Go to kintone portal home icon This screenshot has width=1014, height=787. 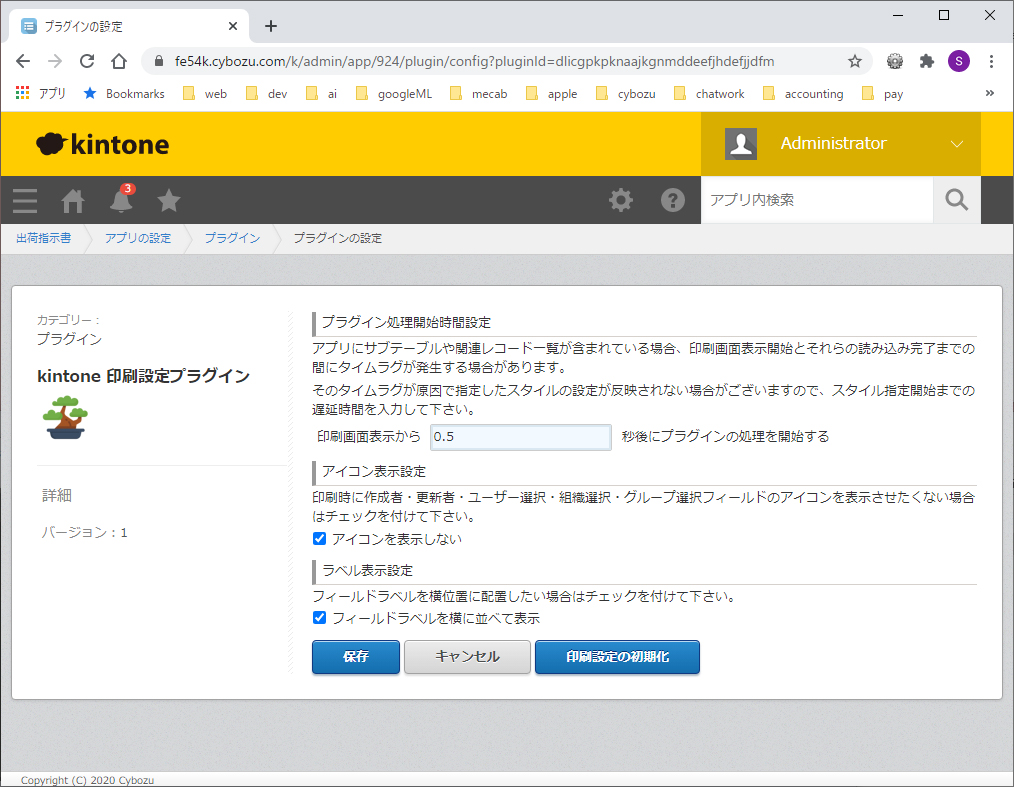72,200
